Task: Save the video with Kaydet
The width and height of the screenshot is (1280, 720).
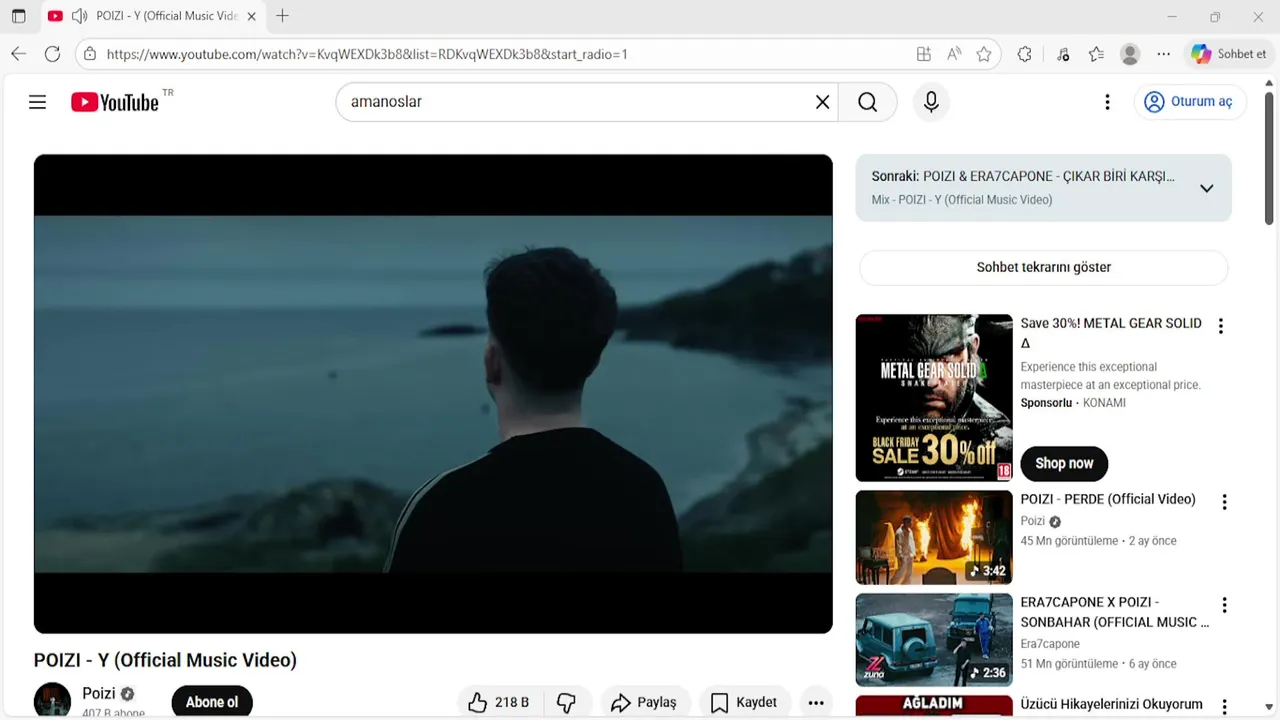Action: (x=744, y=702)
